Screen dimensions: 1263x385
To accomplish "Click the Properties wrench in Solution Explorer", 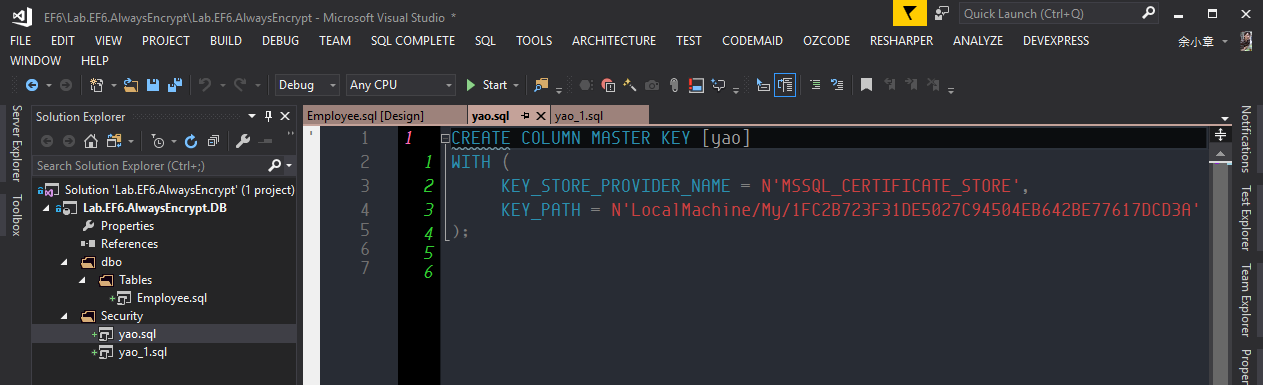I will tap(242, 141).
